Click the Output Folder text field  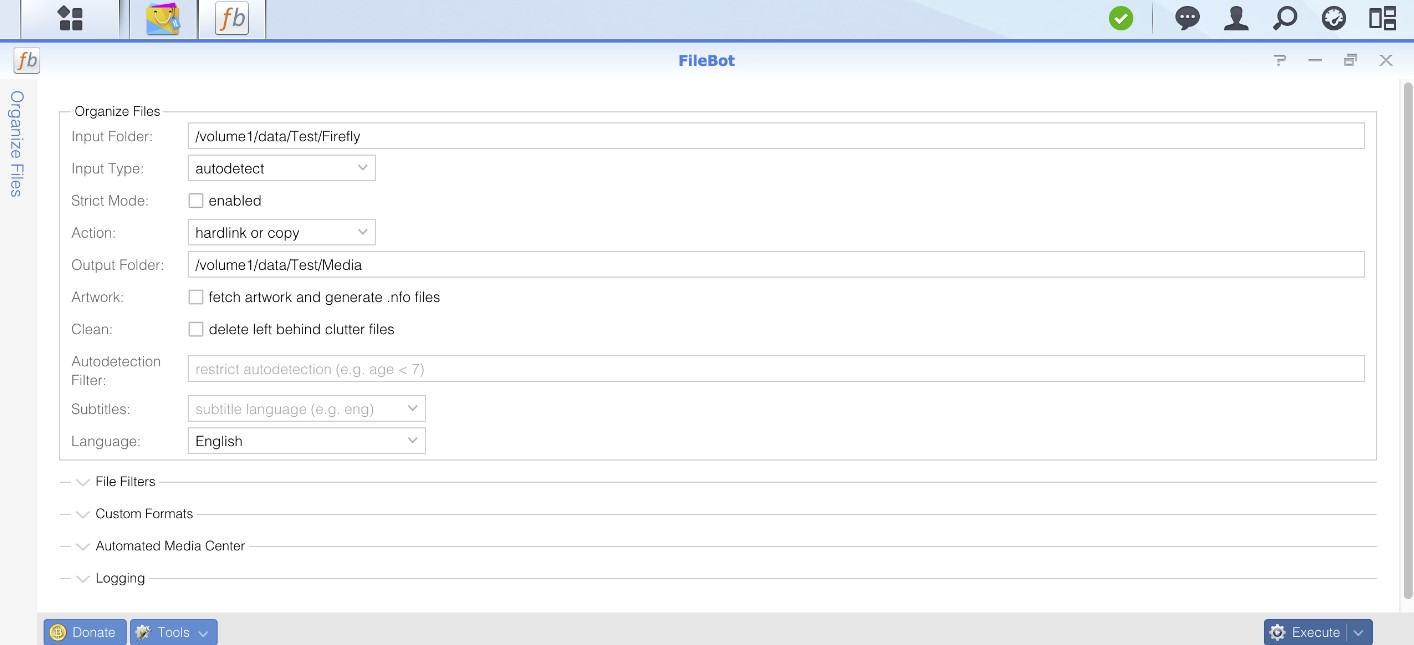(775, 265)
